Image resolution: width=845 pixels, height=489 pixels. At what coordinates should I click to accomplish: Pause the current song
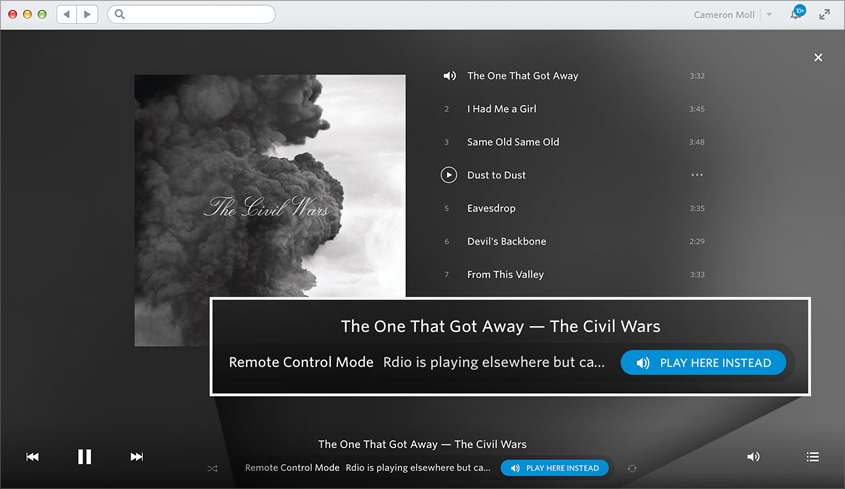click(84, 457)
